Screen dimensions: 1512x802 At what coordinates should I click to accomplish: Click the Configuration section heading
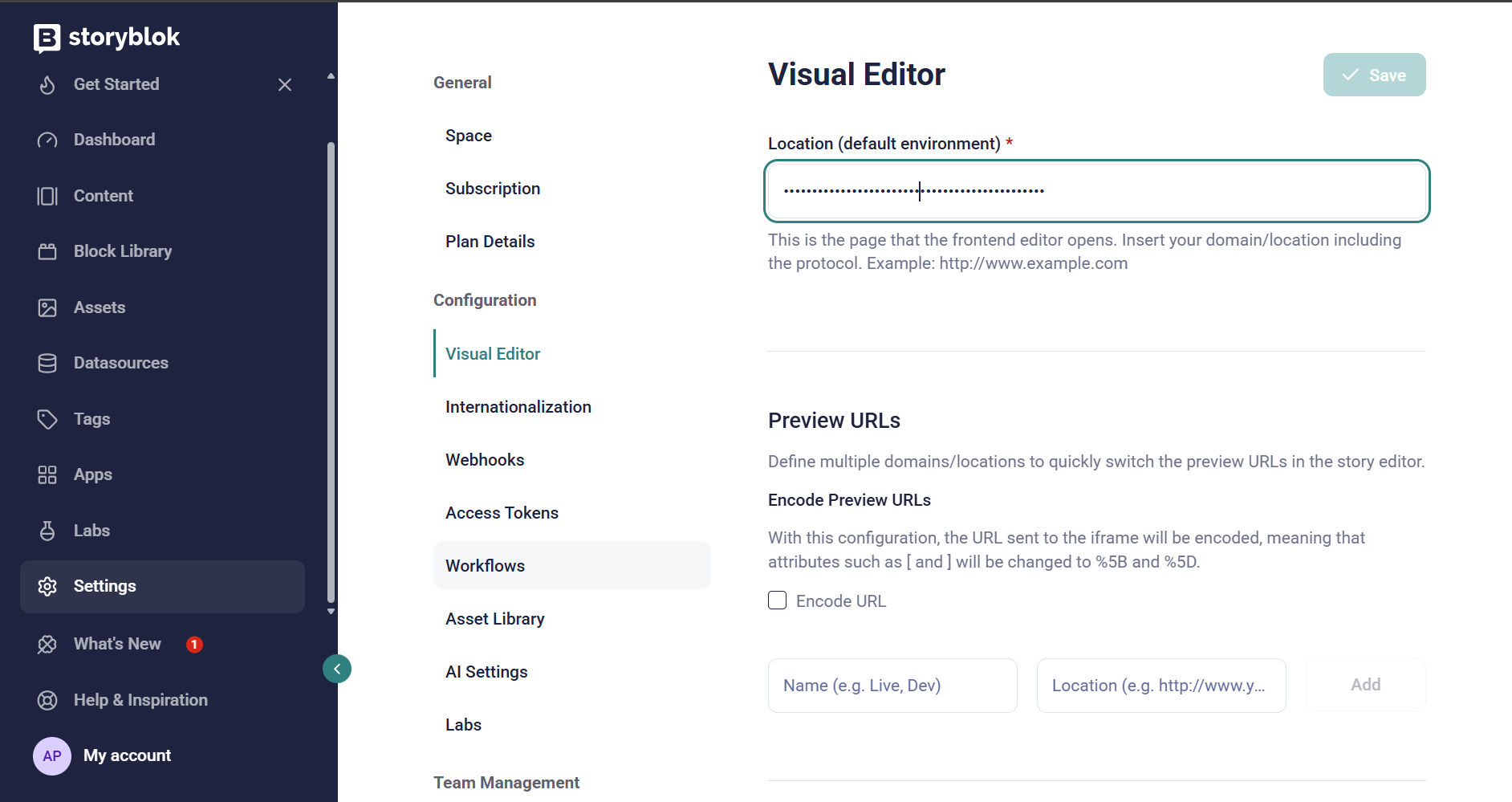point(485,300)
